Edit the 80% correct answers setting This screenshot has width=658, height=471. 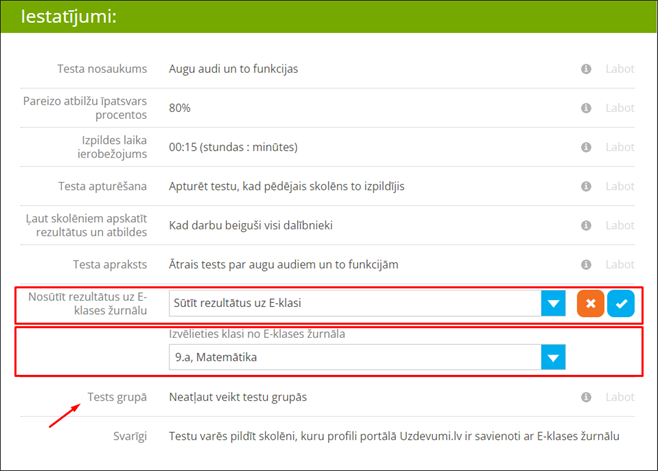click(x=619, y=108)
